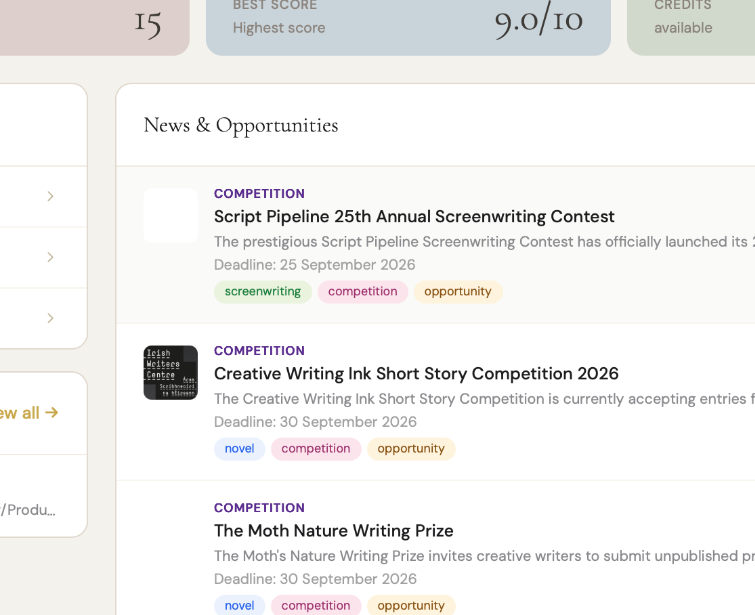The height and width of the screenshot is (615, 755).
Task: Click the 'Highest score' caption
Action: point(279,28)
